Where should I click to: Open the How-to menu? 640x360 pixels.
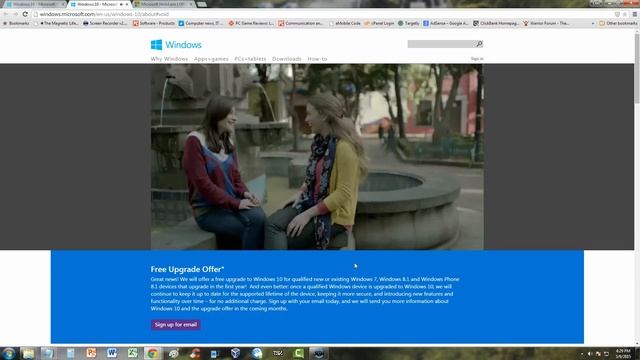pyautogui.click(x=317, y=59)
